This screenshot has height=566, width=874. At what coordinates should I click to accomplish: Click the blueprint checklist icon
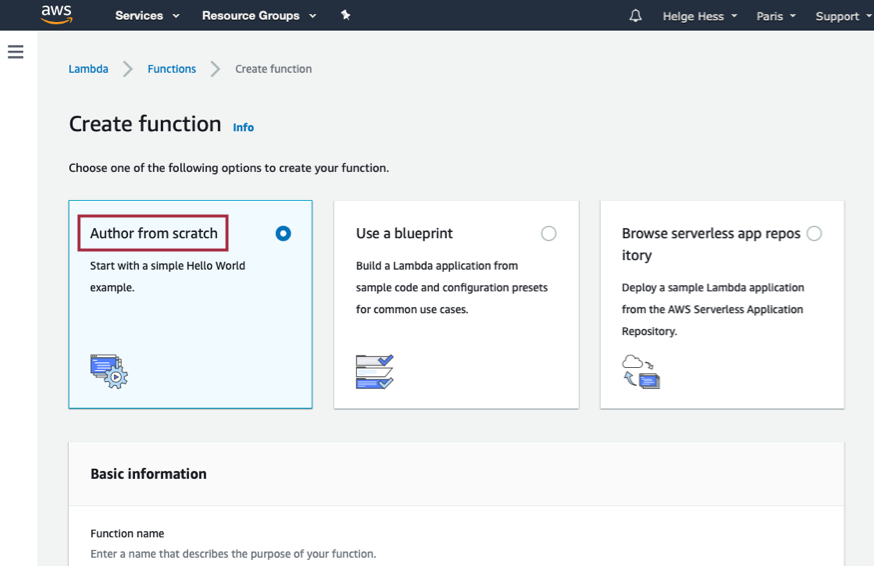[x=375, y=371]
